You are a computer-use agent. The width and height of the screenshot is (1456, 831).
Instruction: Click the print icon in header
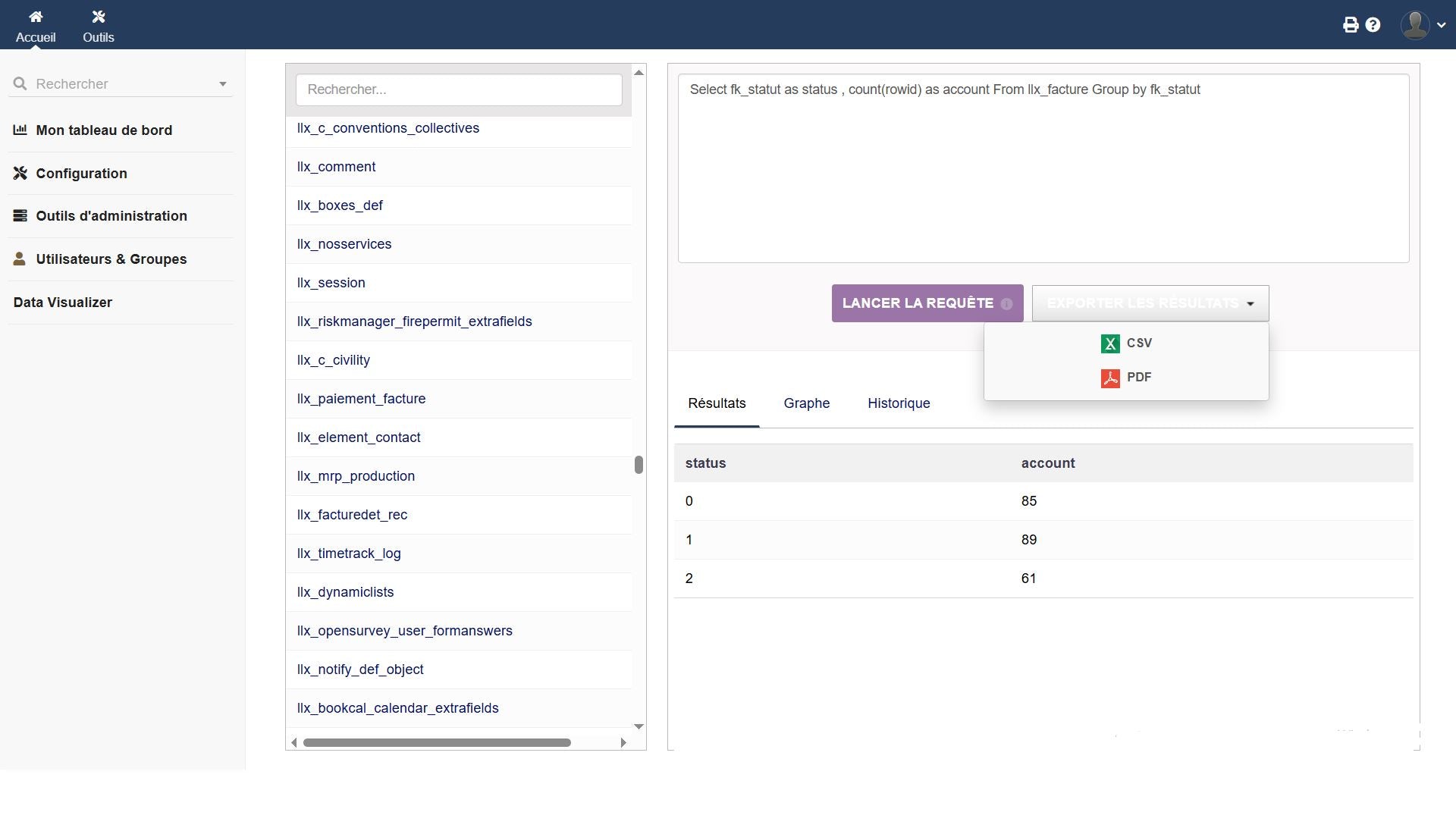(x=1351, y=25)
